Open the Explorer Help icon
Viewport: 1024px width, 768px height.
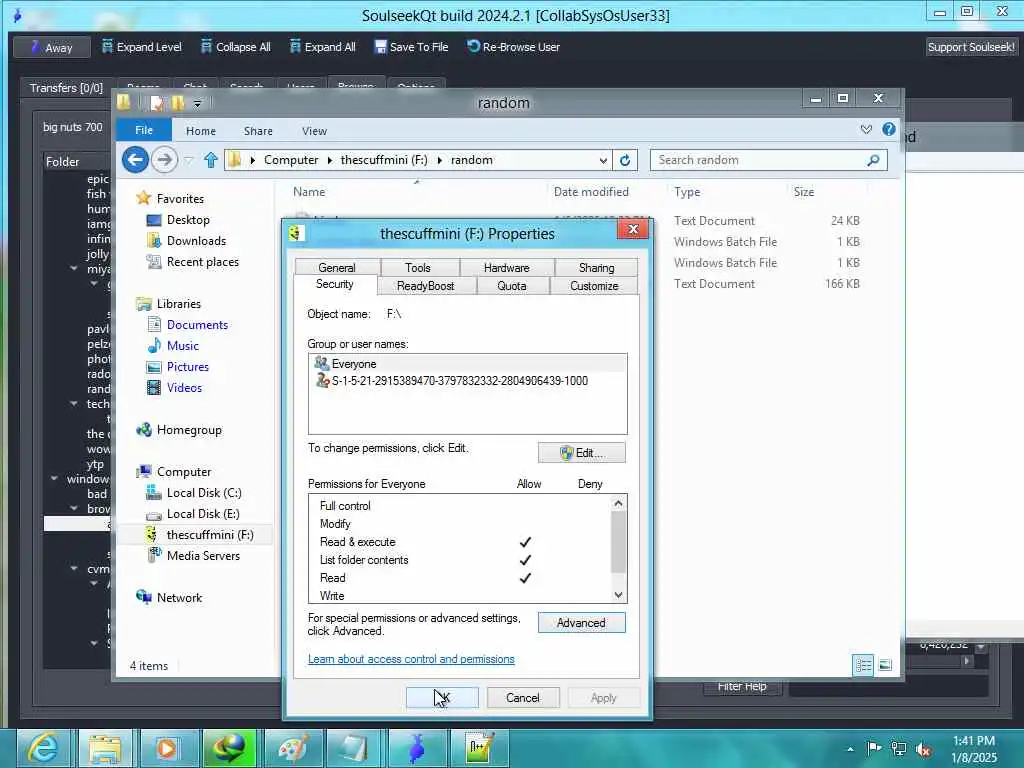coord(889,129)
